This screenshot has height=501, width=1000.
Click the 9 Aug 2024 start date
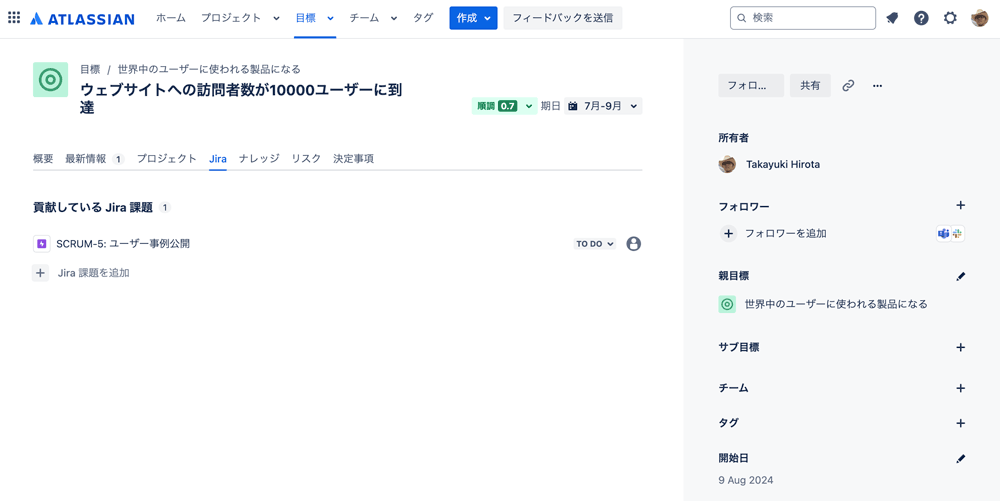coord(746,480)
